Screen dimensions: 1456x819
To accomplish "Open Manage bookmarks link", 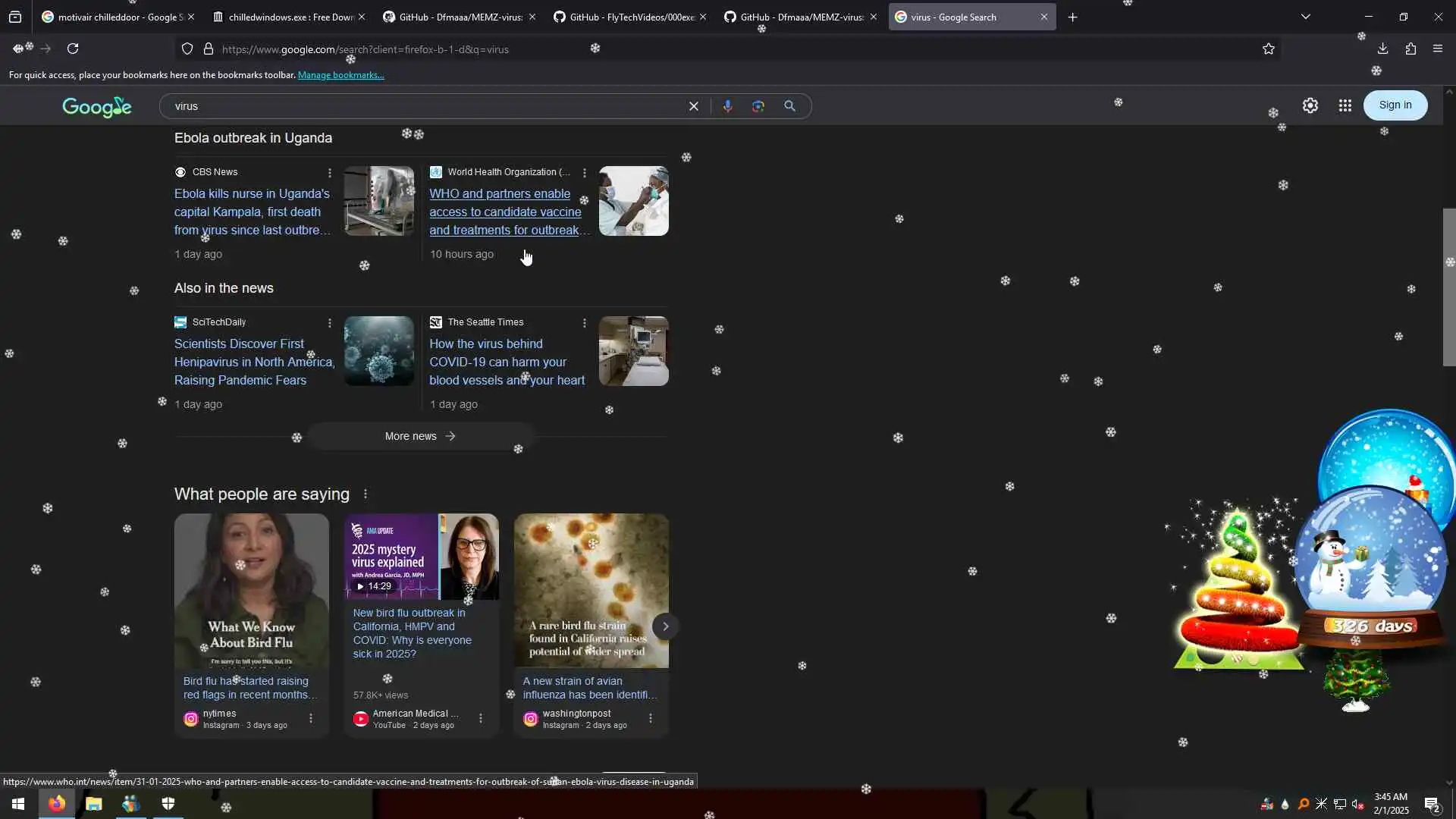I will point(340,75).
